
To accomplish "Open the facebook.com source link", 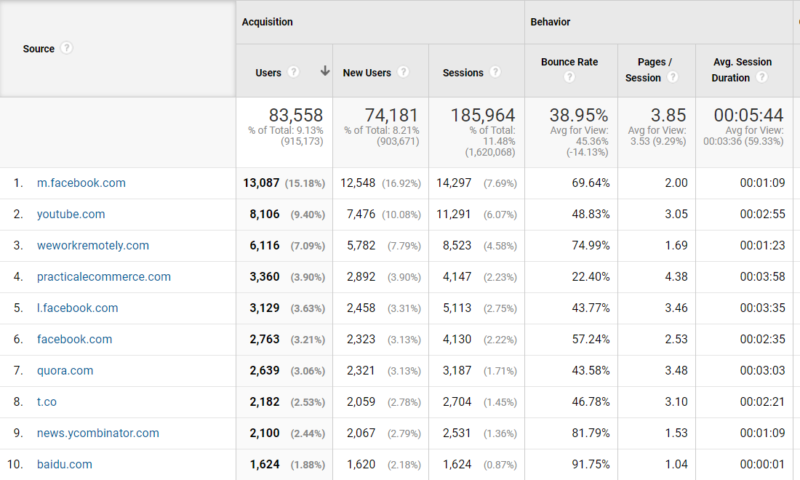I will 74,339.
